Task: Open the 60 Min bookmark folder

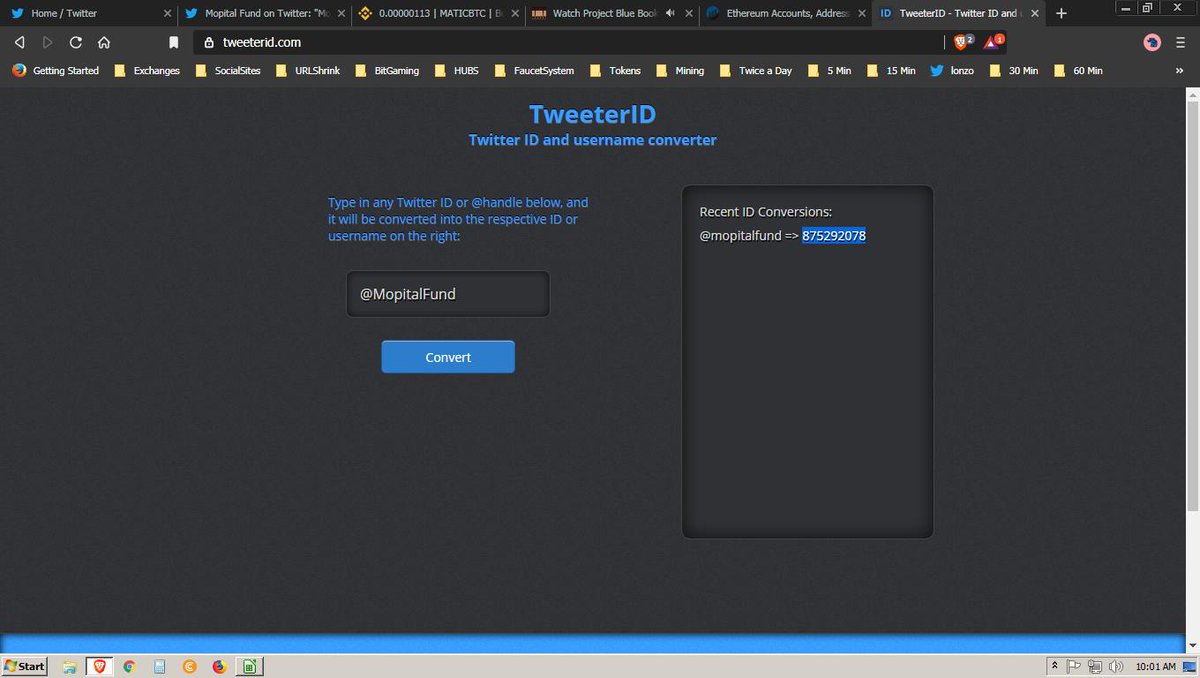Action: tap(1078, 71)
